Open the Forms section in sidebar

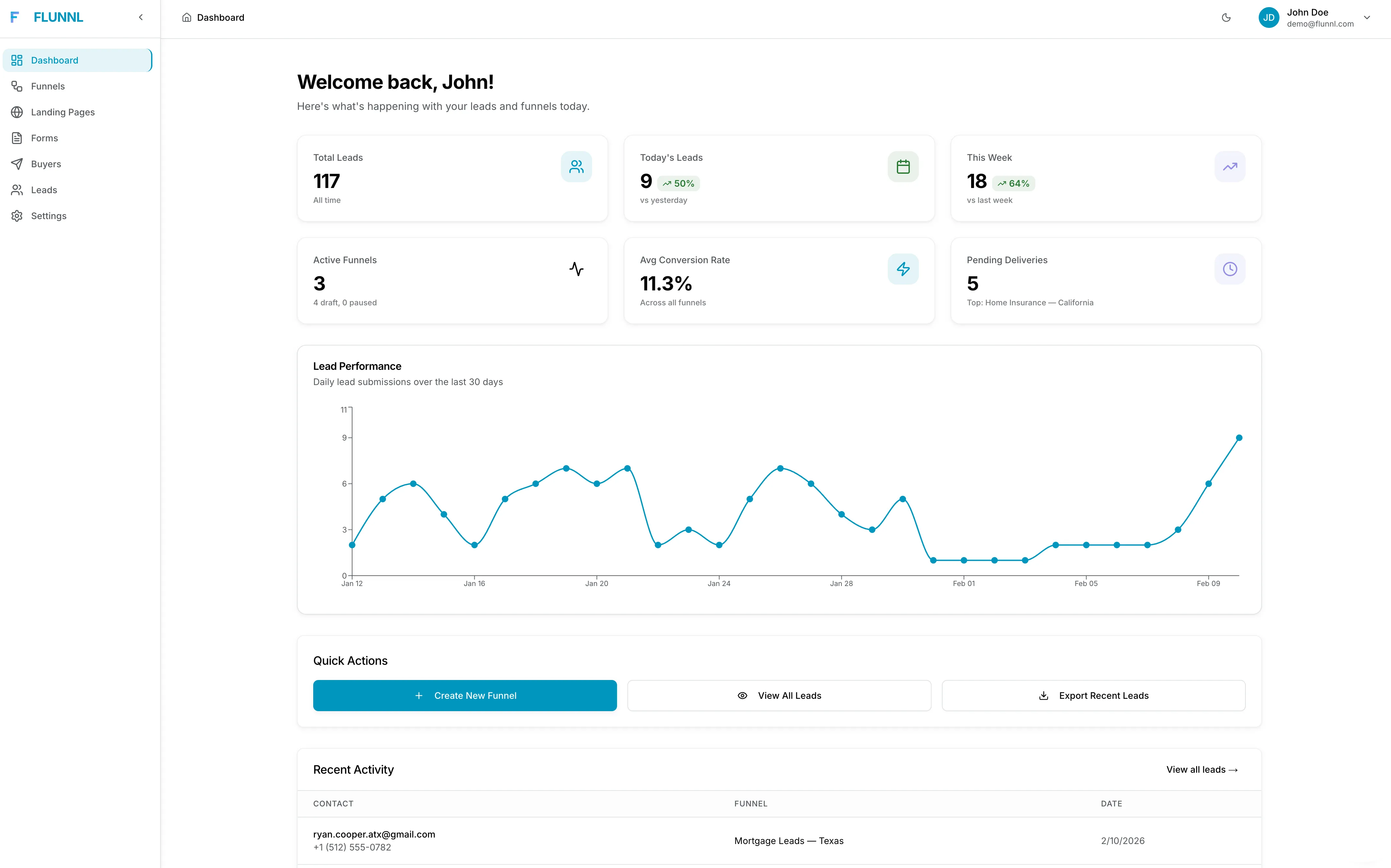(x=44, y=138)
